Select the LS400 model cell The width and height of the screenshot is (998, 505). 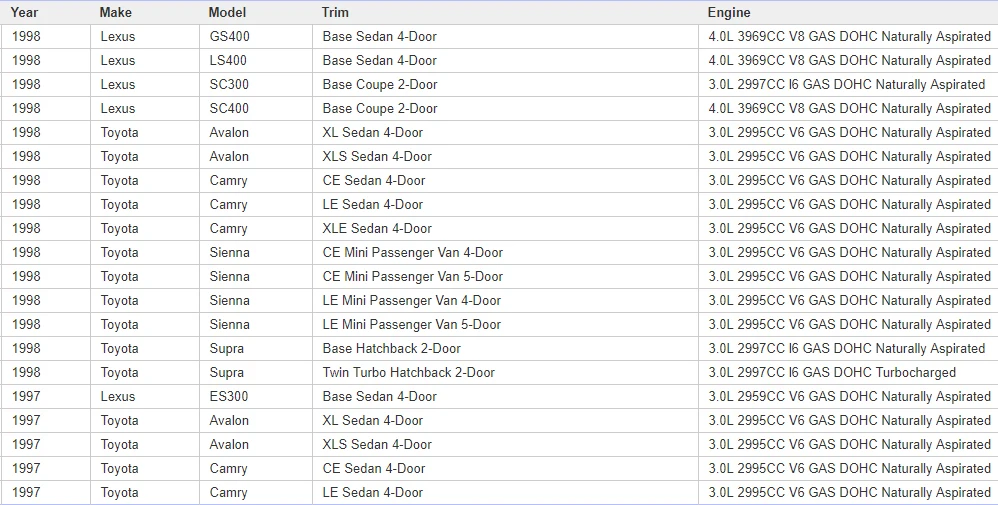click(256, 60)
